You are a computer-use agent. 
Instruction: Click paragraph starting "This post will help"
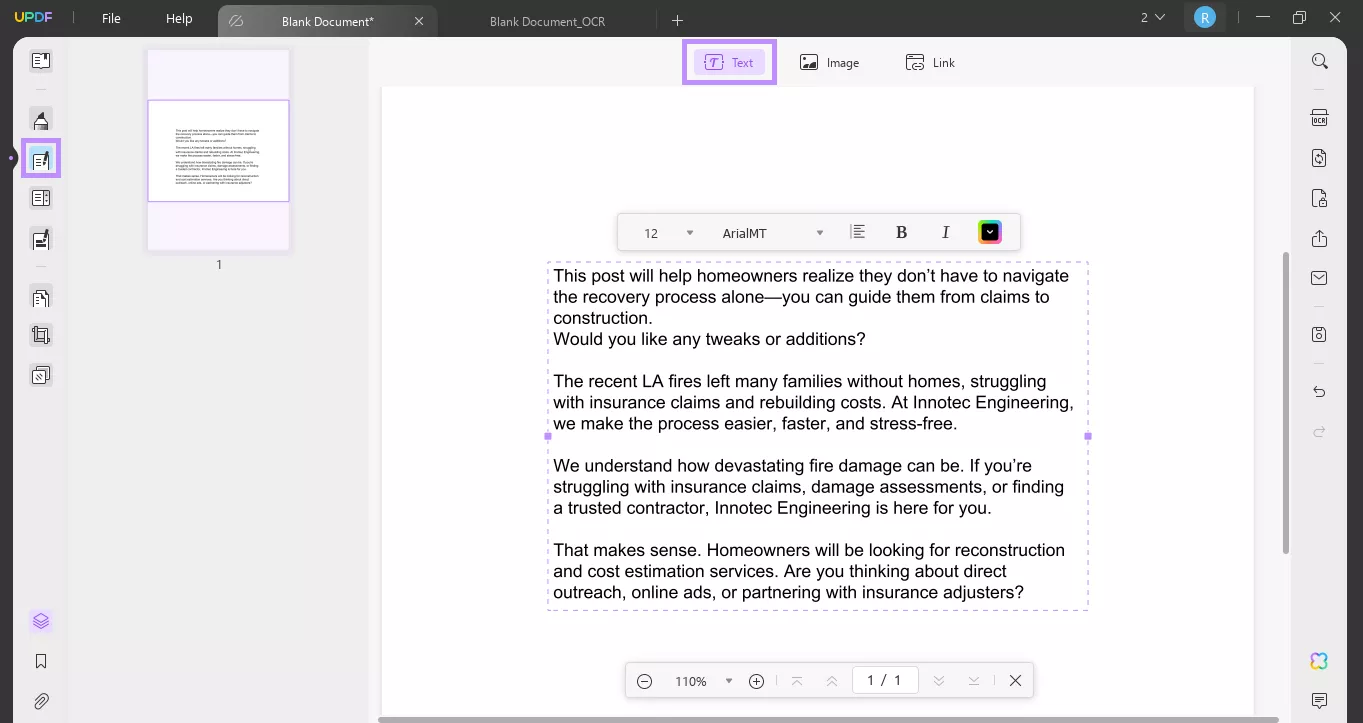coord(811,297)
